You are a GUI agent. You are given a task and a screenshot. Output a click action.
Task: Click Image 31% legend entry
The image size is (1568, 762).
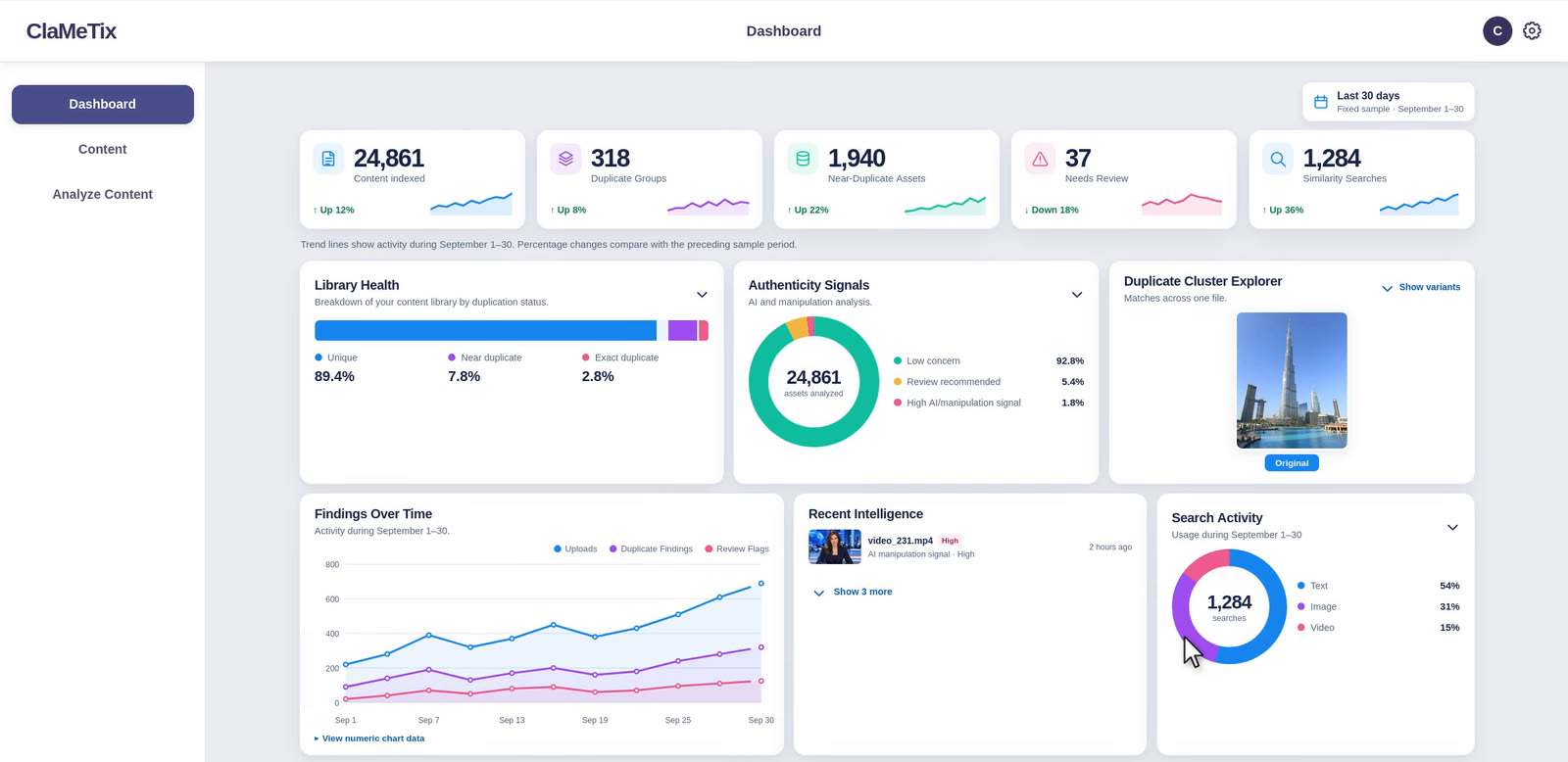1378,607
